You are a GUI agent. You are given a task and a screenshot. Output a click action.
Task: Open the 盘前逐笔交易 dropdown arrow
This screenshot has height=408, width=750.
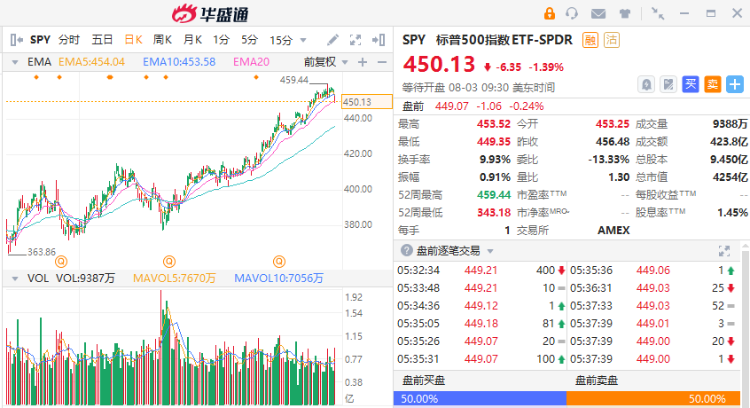tap(490, 251)
